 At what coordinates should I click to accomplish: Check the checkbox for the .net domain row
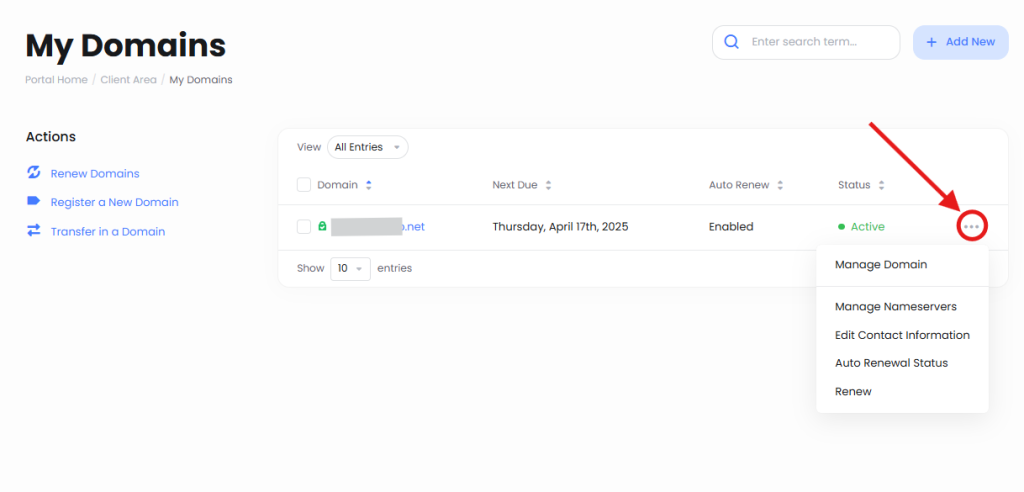[x=304, y=227]
